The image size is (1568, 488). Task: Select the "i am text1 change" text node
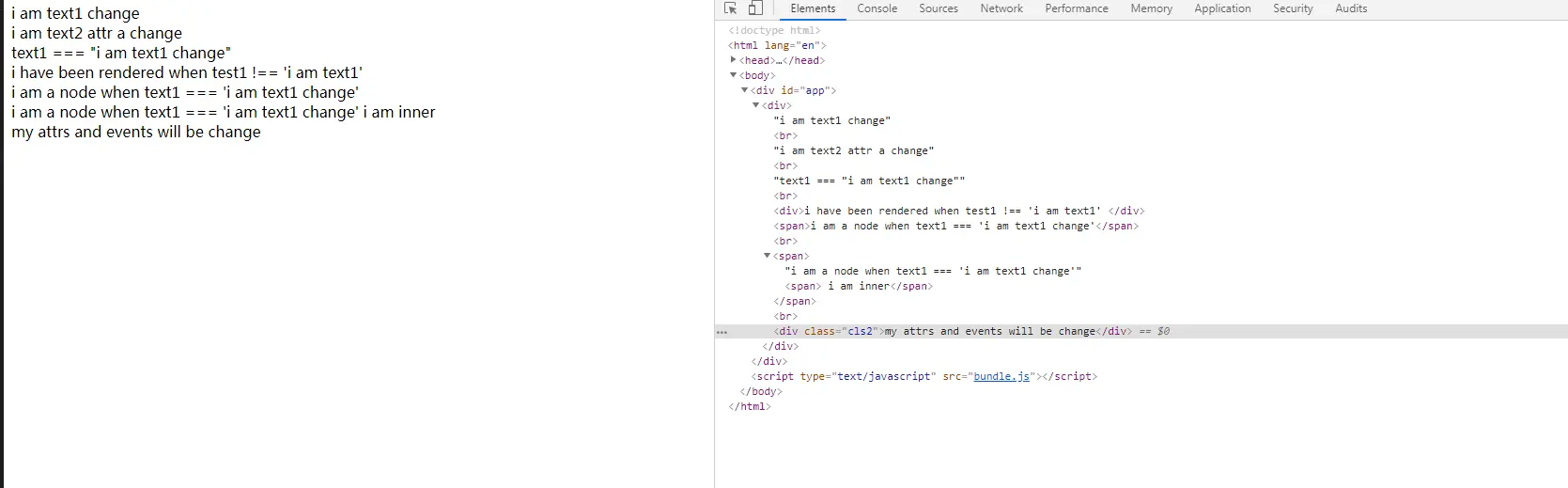pos(831,120)
